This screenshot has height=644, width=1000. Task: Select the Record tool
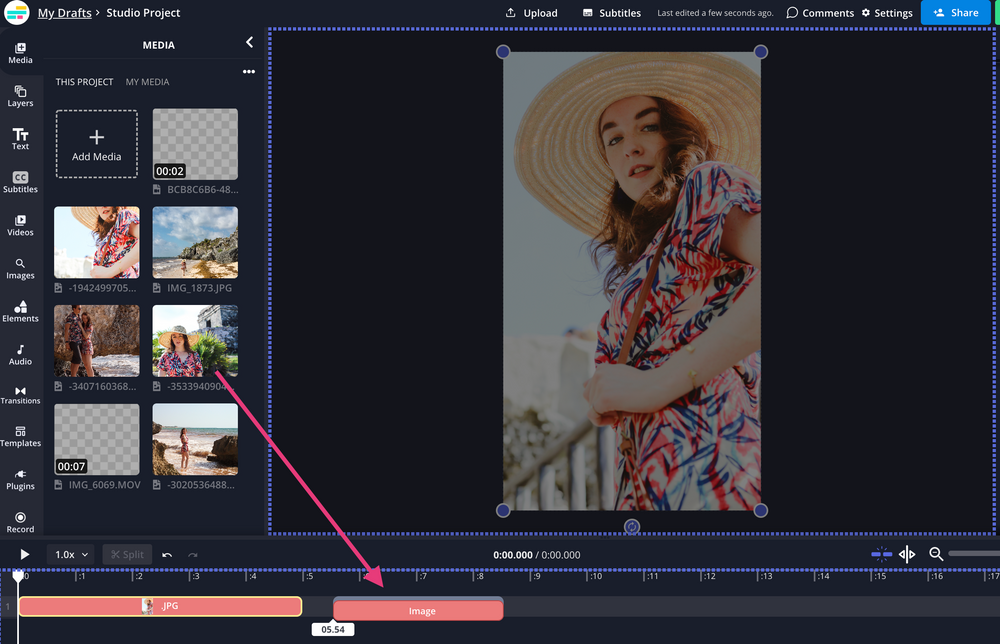click(x=20, y=520)
